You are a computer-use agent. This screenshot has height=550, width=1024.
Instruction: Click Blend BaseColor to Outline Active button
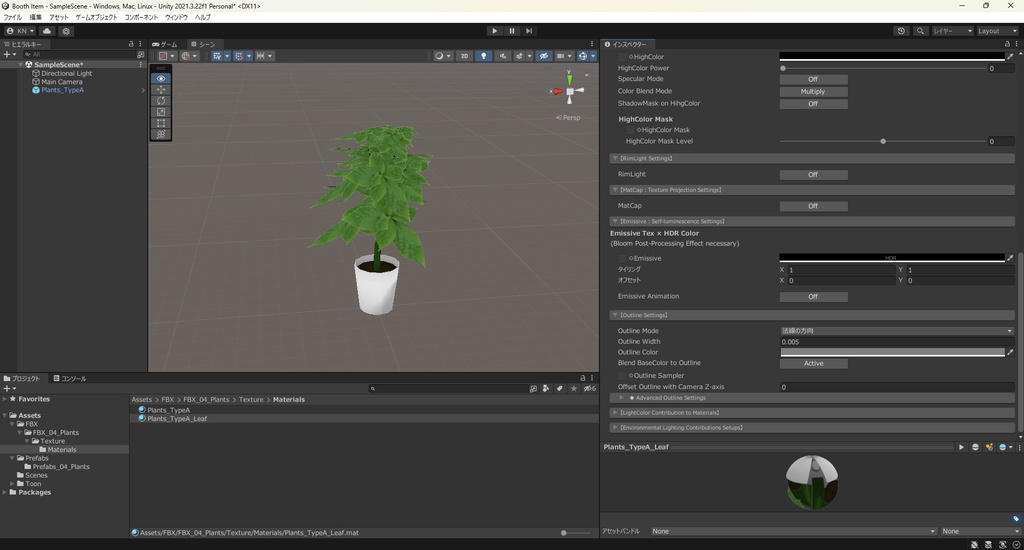[813, 363]
